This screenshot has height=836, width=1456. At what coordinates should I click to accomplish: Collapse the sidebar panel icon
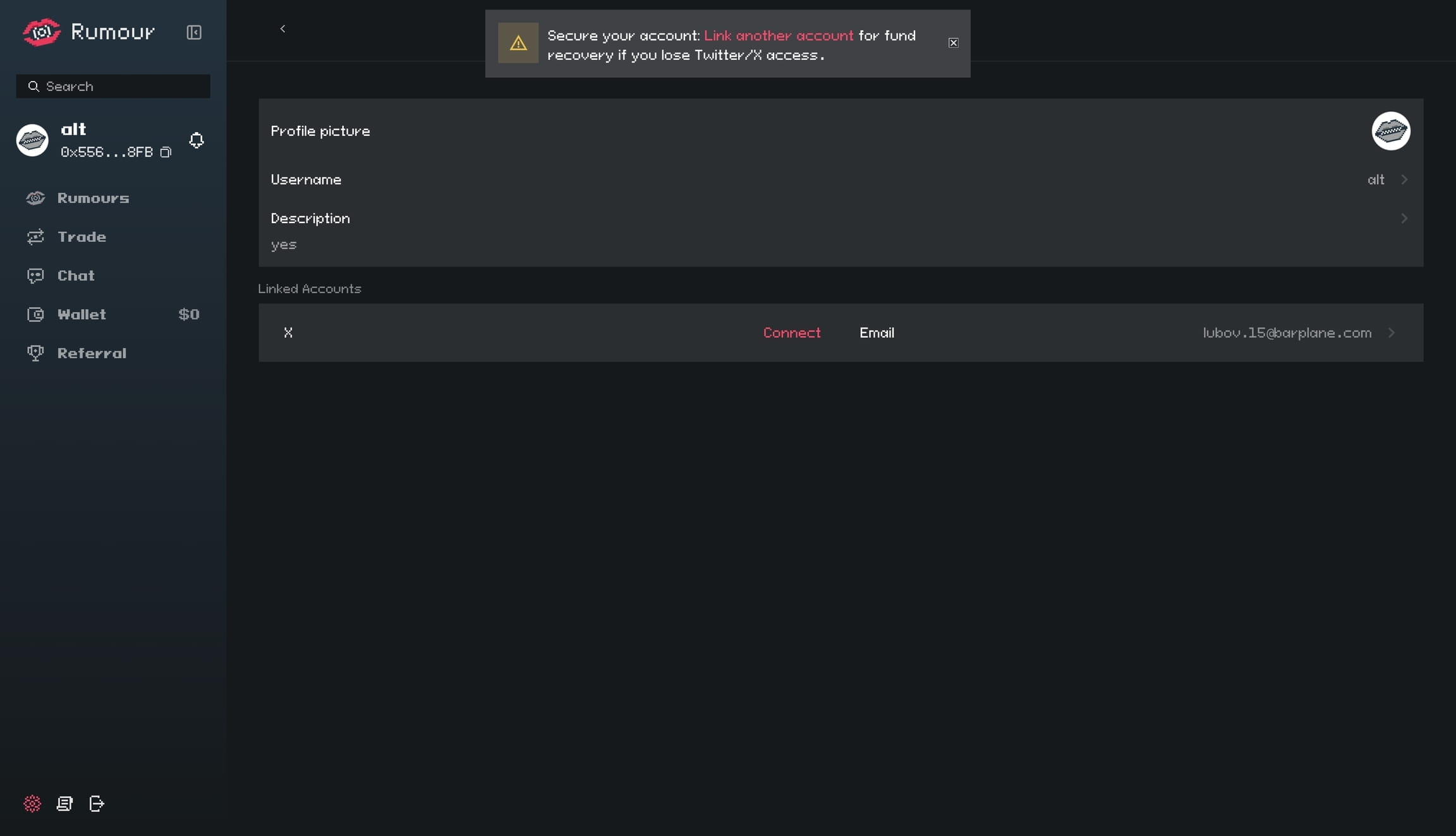(x=194, y=32)
